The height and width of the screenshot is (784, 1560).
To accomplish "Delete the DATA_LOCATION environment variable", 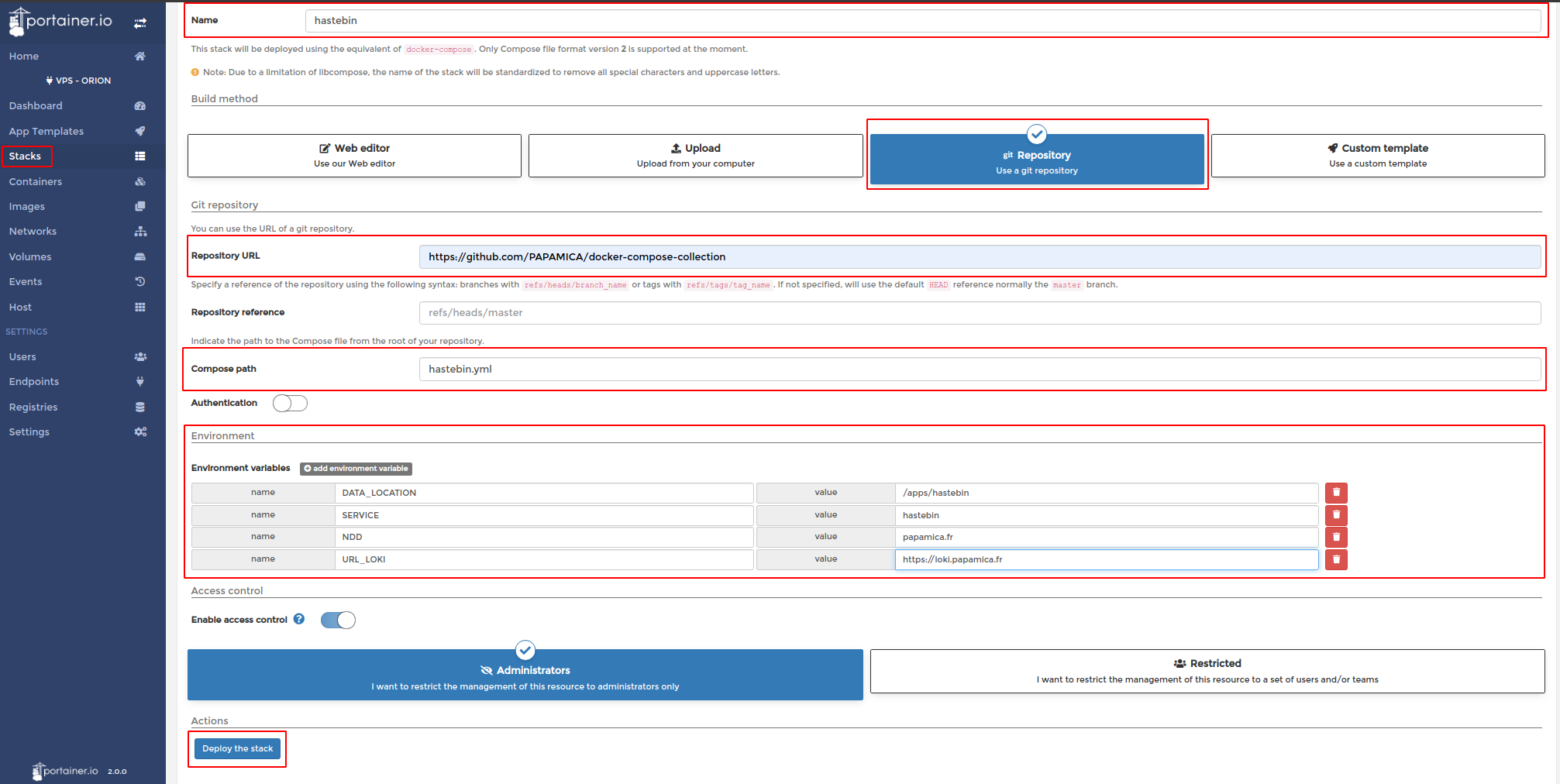I will pos(1336,493).
